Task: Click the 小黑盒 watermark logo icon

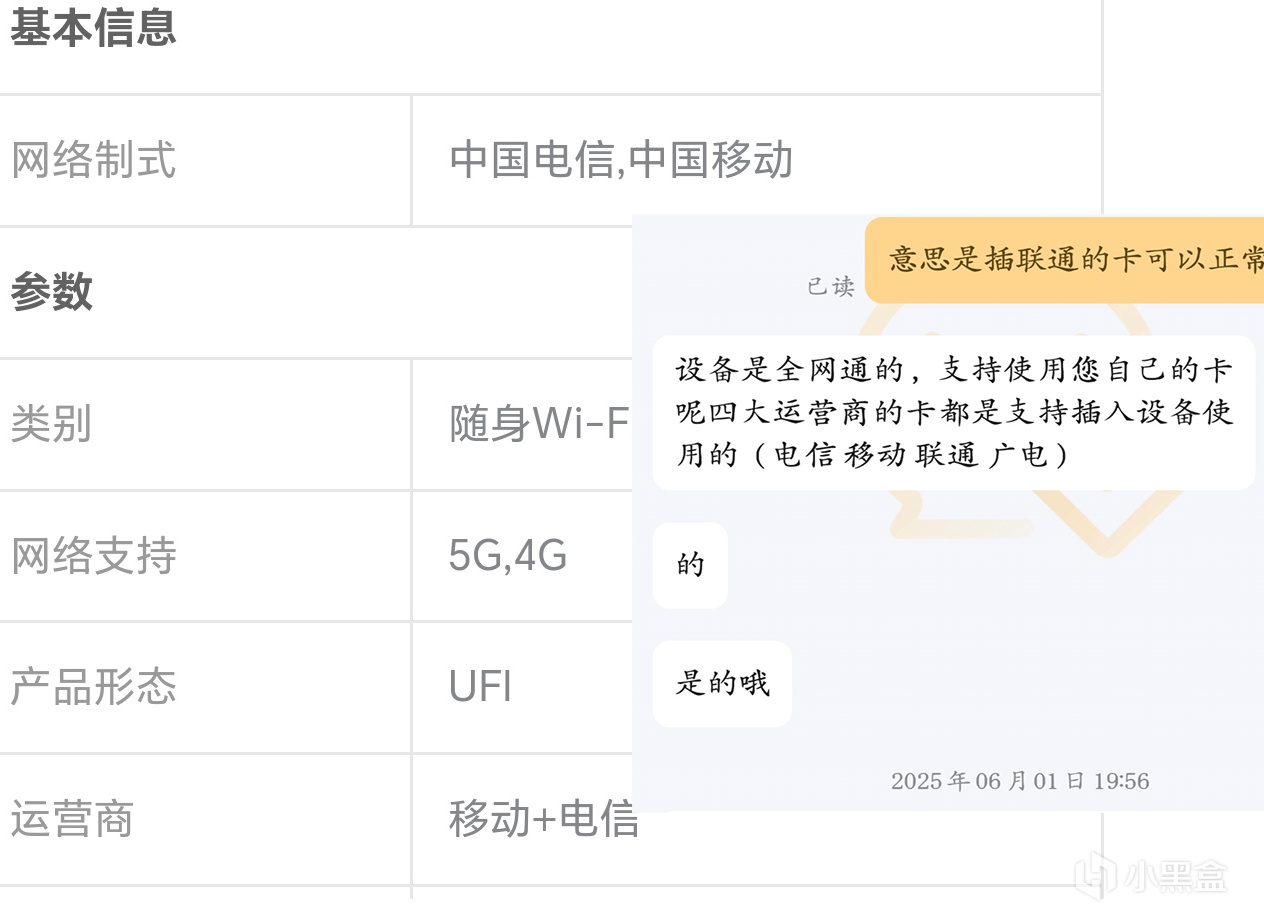Action: click(1096, 874)
